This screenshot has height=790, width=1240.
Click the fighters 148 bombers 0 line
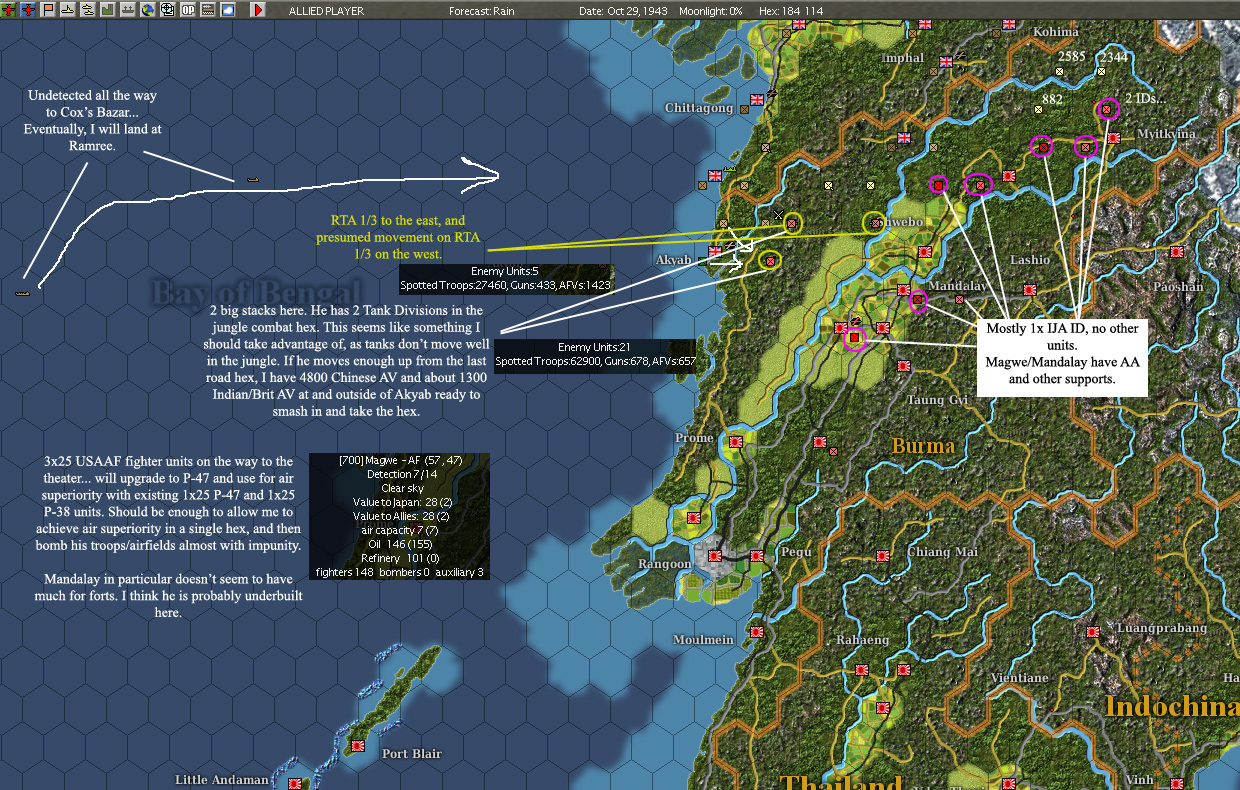point(400,572)
